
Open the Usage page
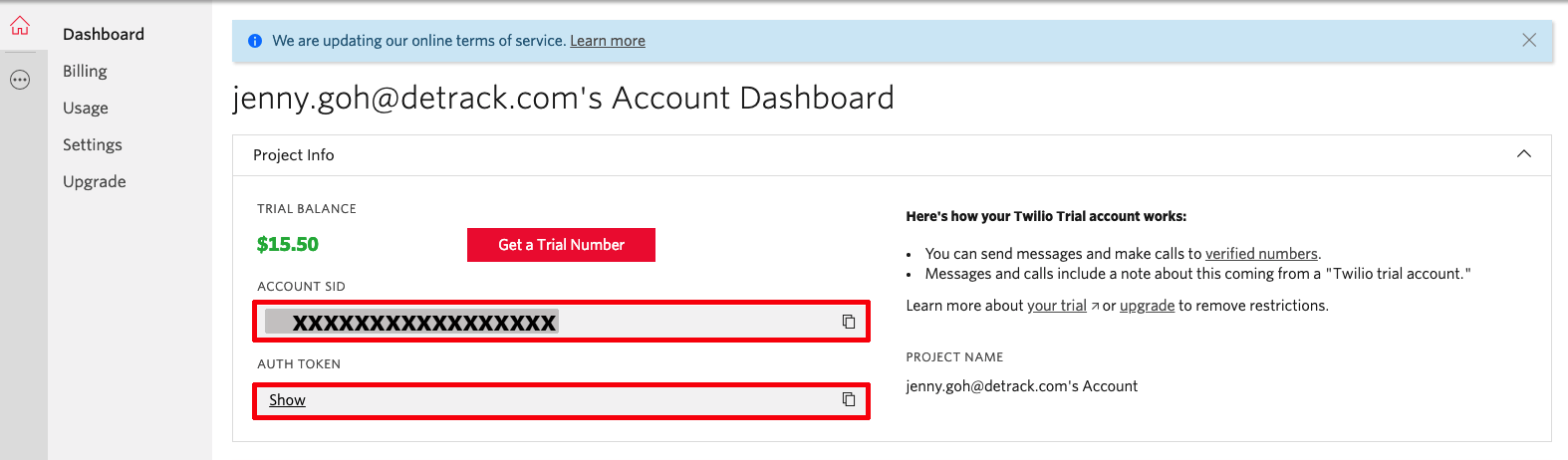[86, 108]
